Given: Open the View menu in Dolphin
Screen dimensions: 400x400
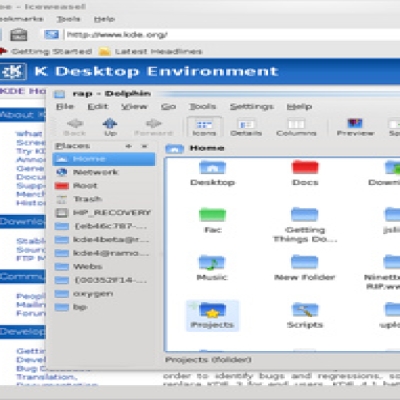Looking at the screenshot, I should (x=134, y=107).
